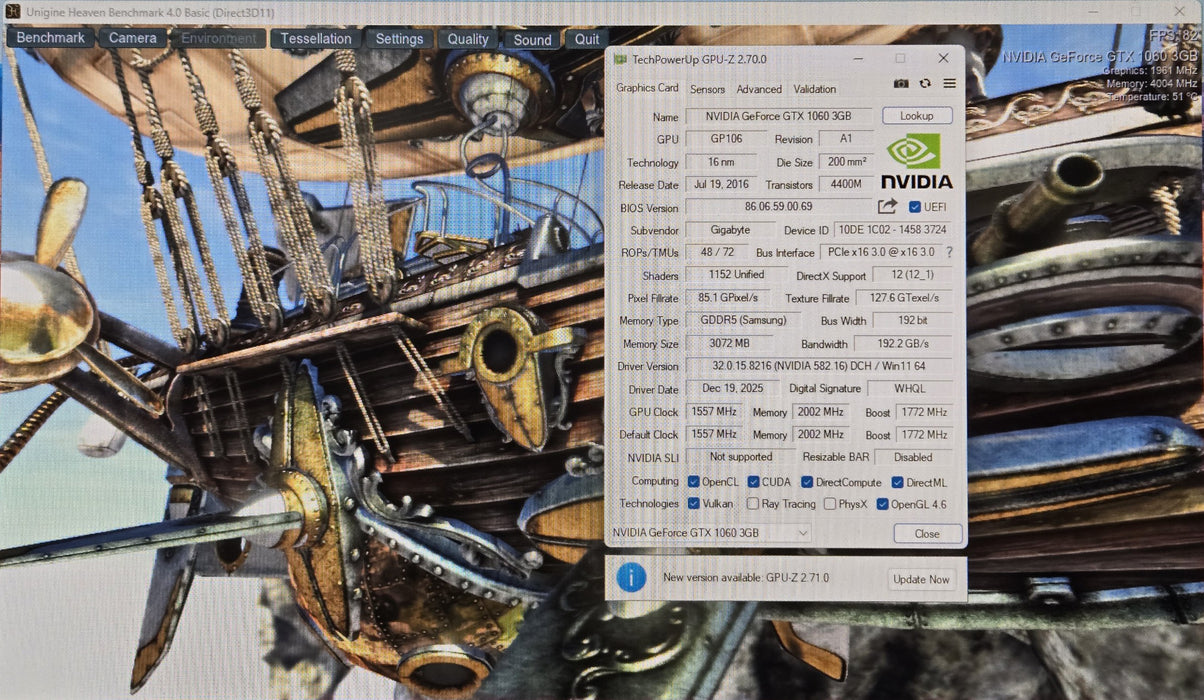Click the Texture Fillrate value 127.6 GTexel/s

coord(904,298)
